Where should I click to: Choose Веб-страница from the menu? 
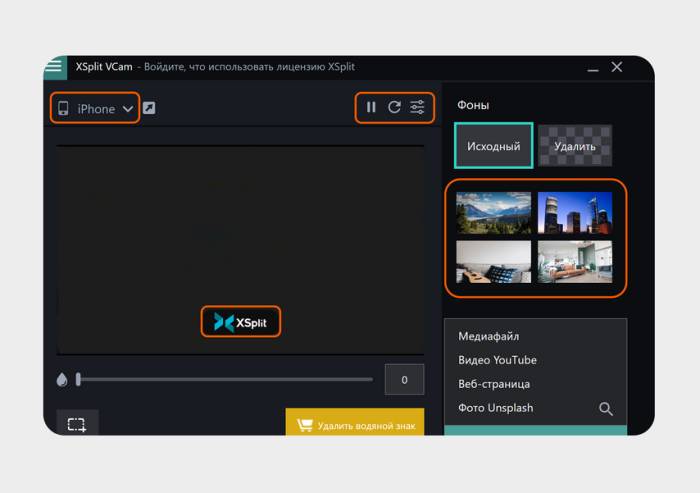493,384
